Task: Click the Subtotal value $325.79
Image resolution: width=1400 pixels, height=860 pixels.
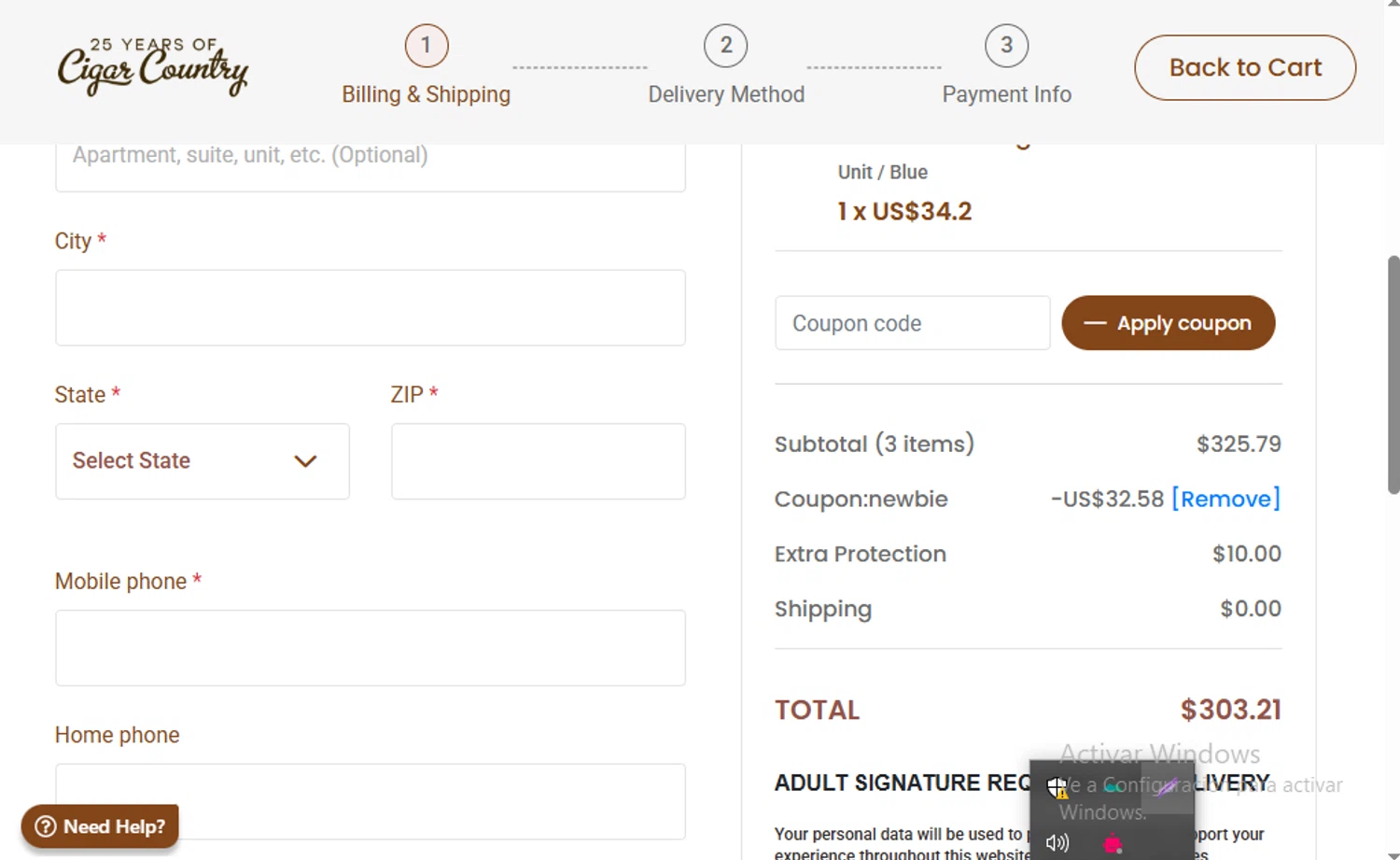Action: (x=1239, y=444)
